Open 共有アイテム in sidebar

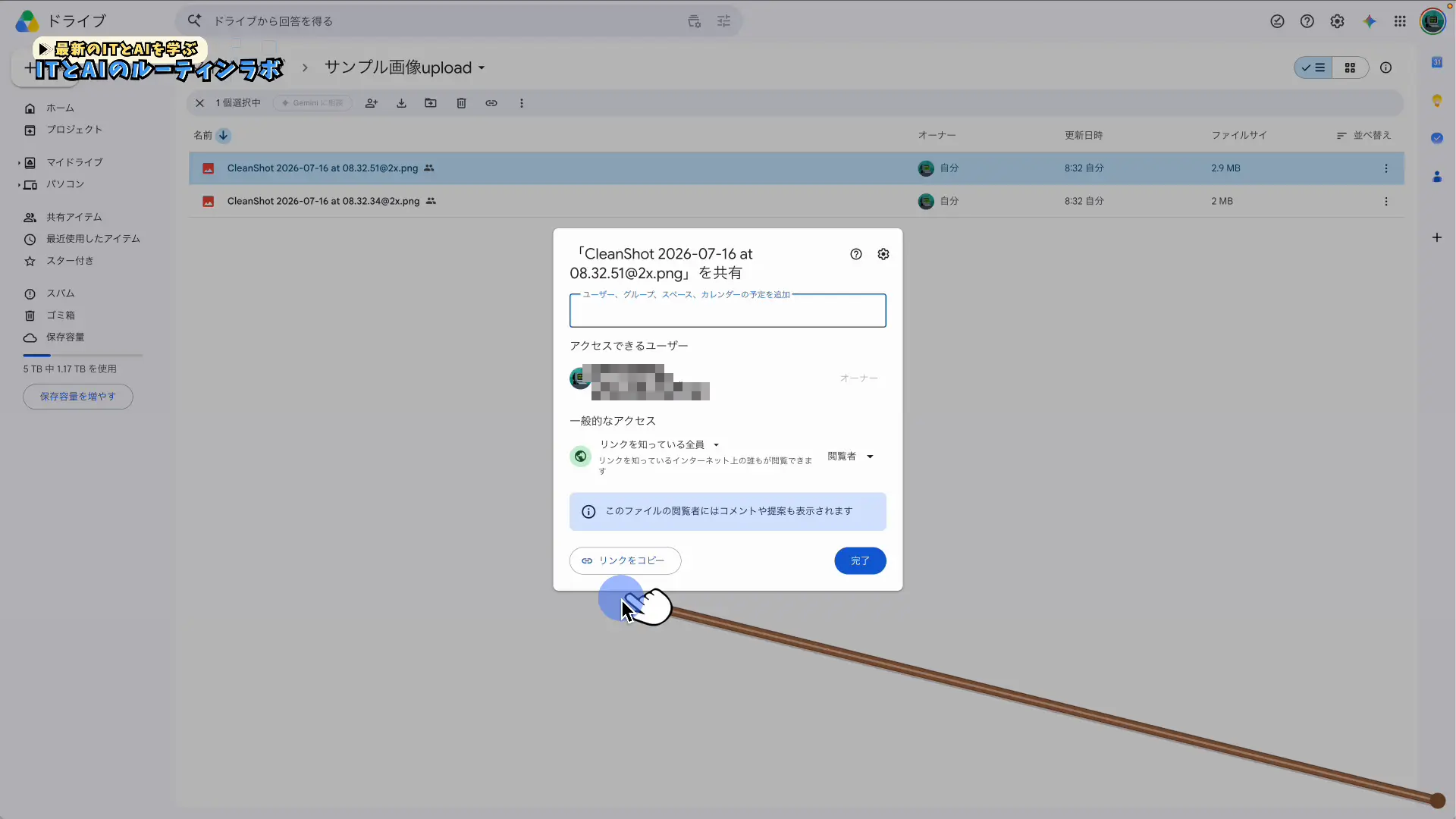click(x=74, y=218)
